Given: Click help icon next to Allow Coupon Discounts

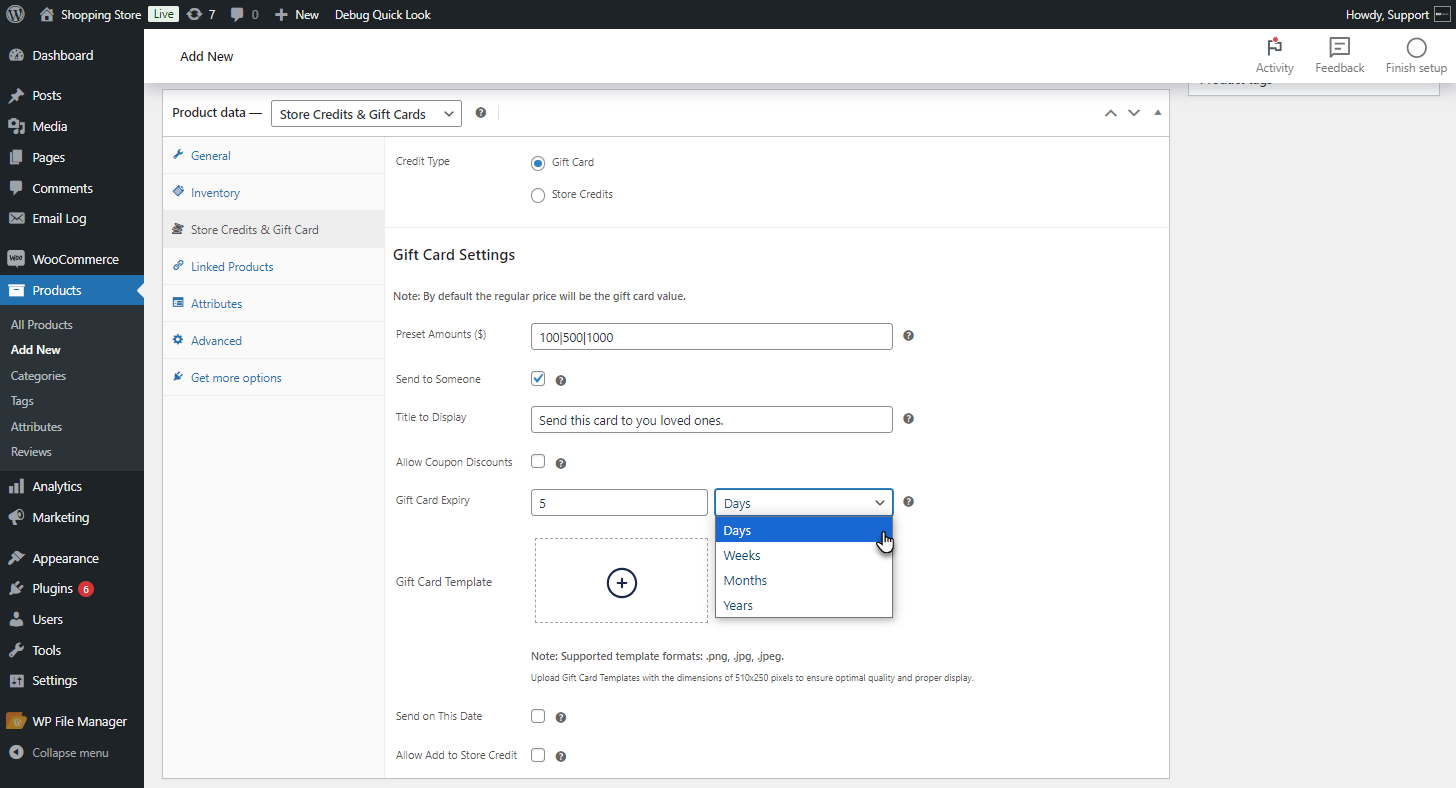Looking at the screenshot, I should [x=561, y=463].
